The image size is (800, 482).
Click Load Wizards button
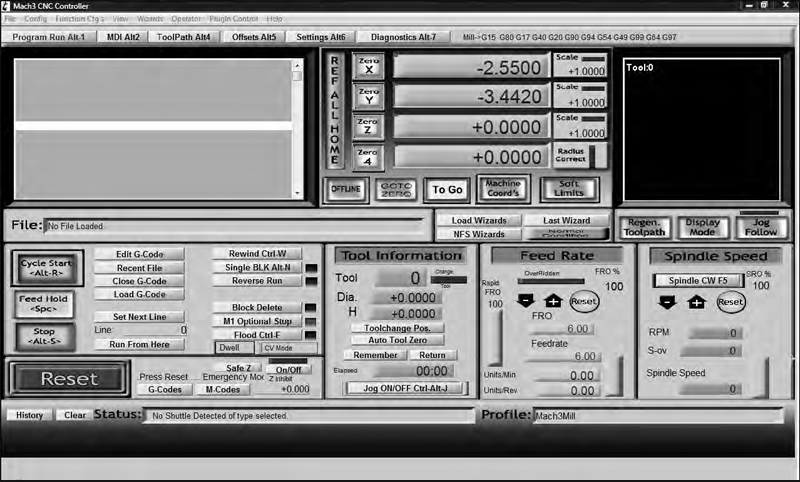point(479,220)
